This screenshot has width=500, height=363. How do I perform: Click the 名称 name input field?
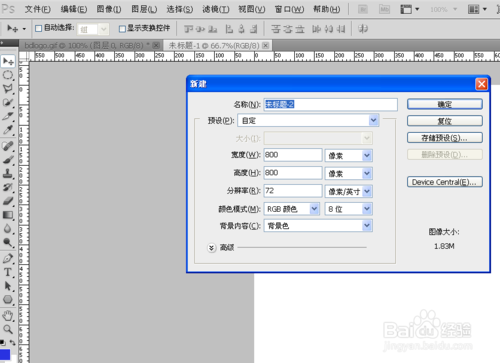[331, 104]
